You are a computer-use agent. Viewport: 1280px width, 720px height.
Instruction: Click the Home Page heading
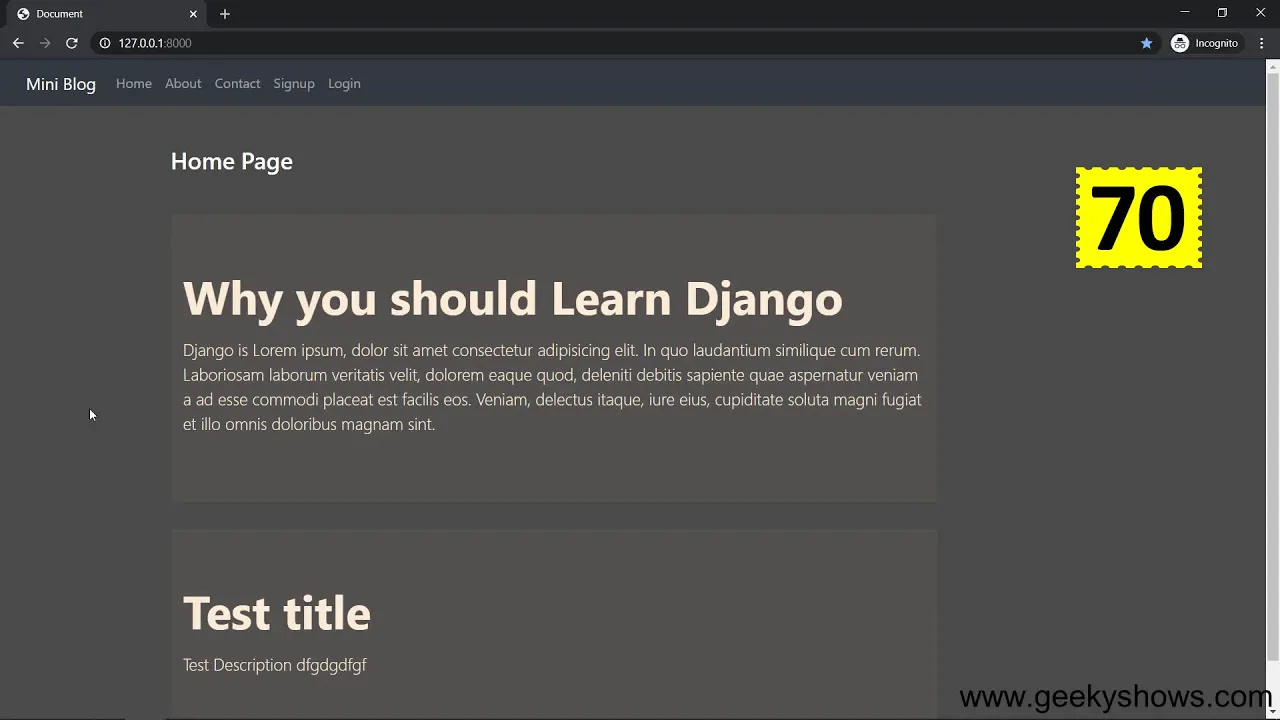[x=232, y=162]
